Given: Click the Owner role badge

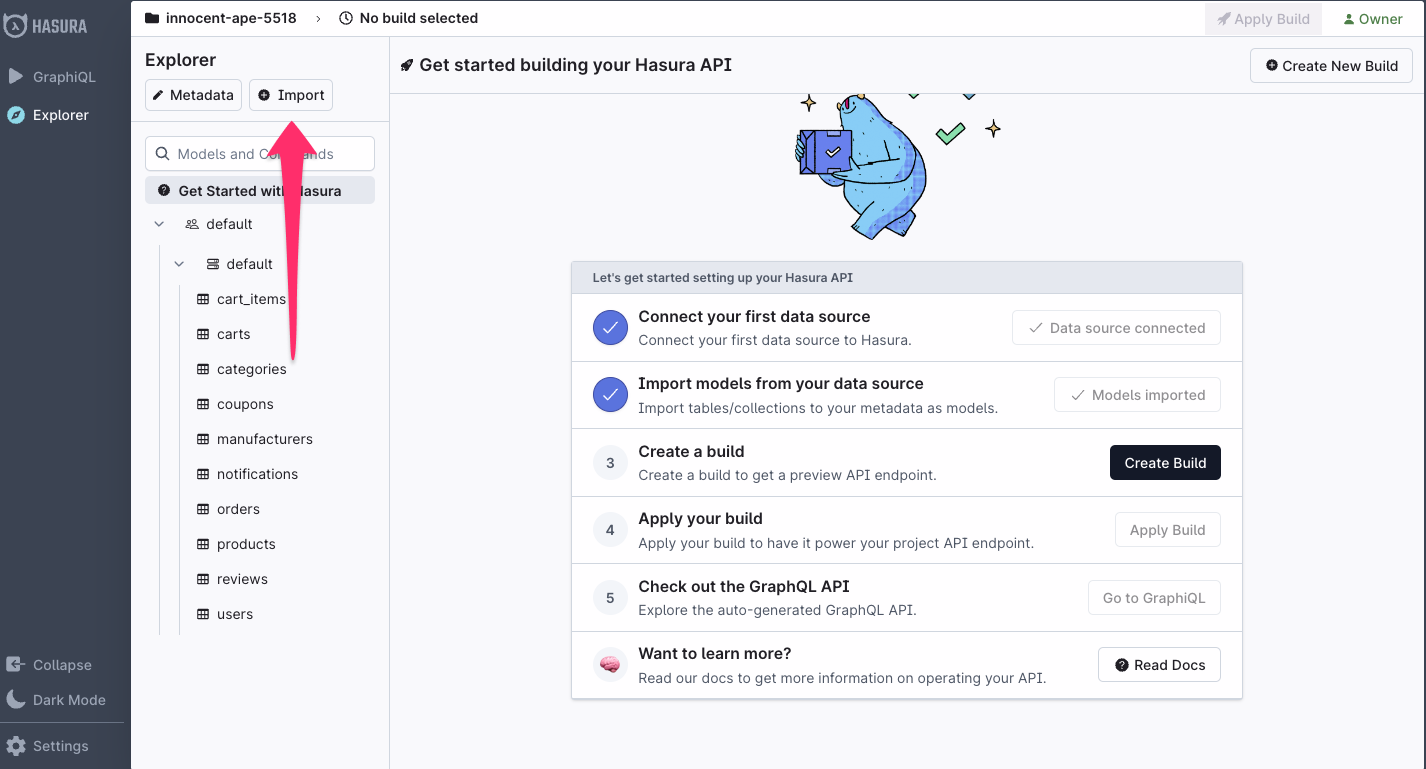Looking at the screenshot, I should (x=1372, y=19).
